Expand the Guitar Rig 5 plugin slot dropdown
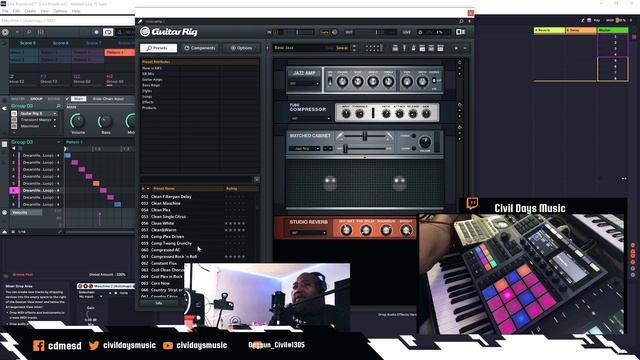Screen dimensions: 640x360 55,113
